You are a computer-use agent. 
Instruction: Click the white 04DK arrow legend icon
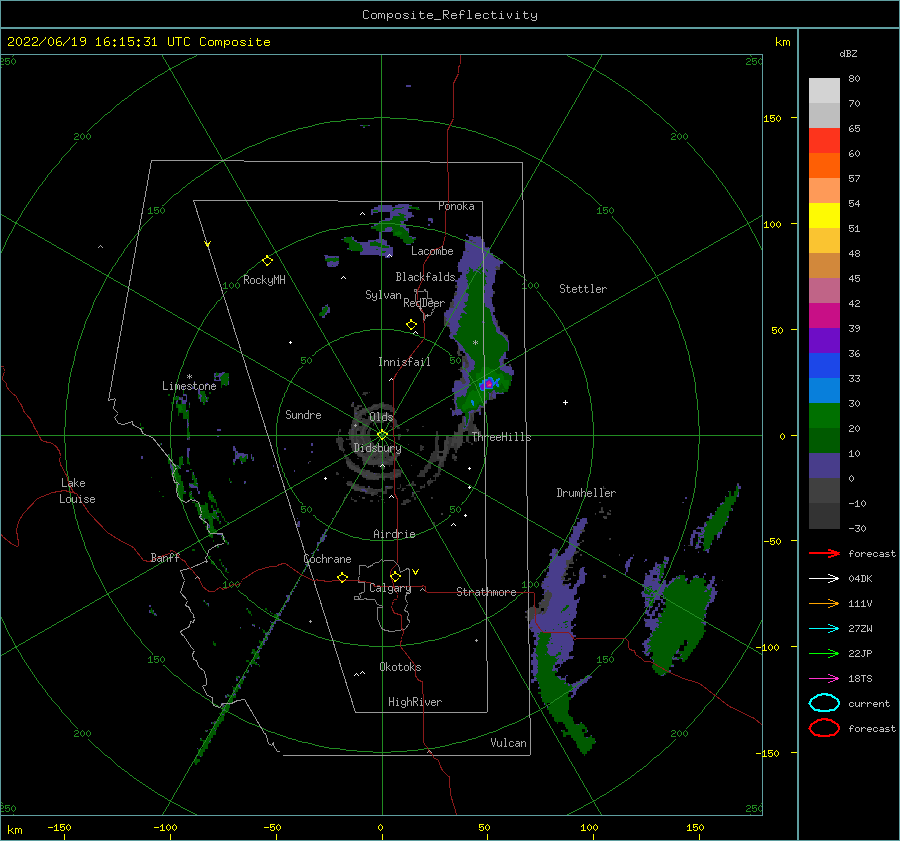tap(824, 578)
